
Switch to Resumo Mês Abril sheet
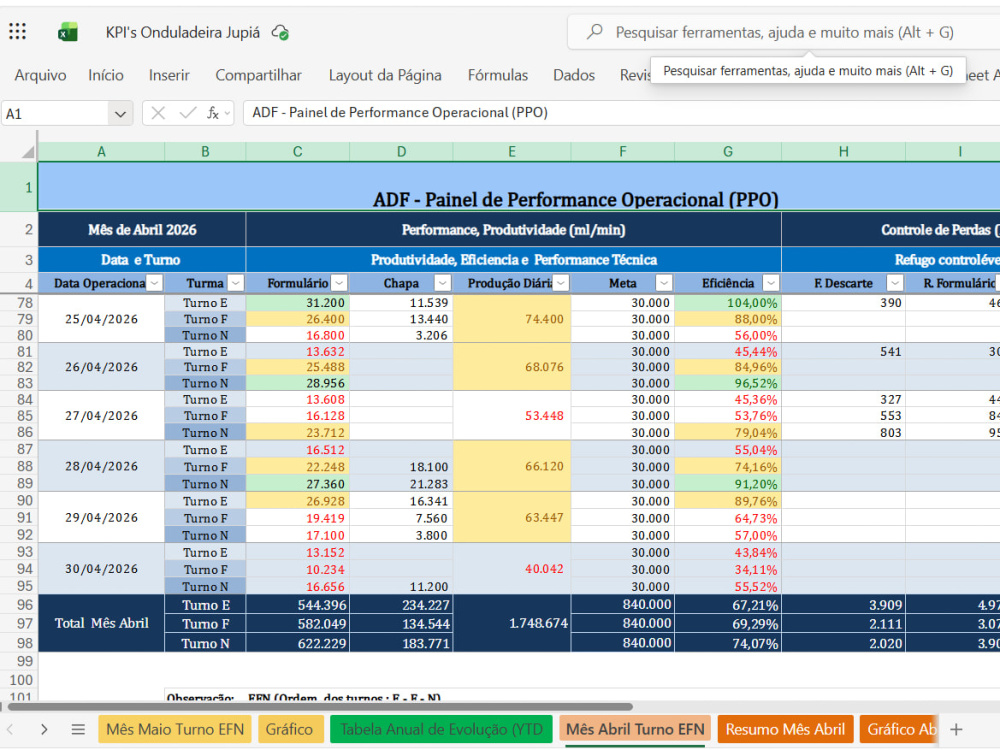coord(785,729)
